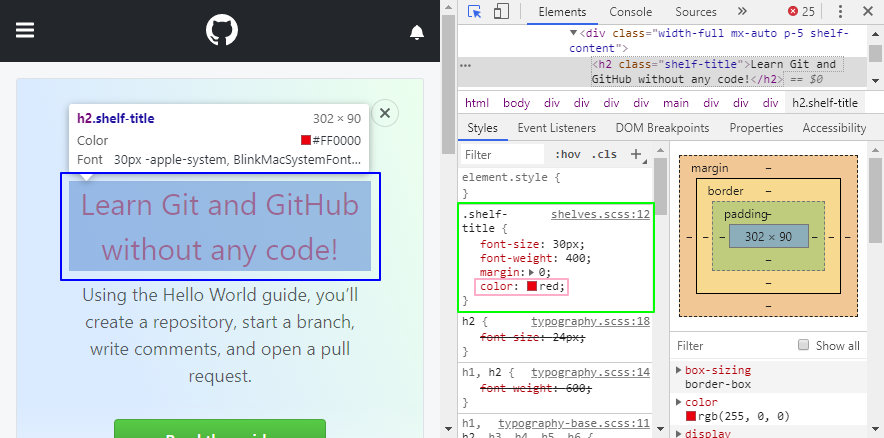The height and width of the screenshot is (438, 884).
Task: Click the GitHub Octocat logo
Action: (x=222, y=30)
